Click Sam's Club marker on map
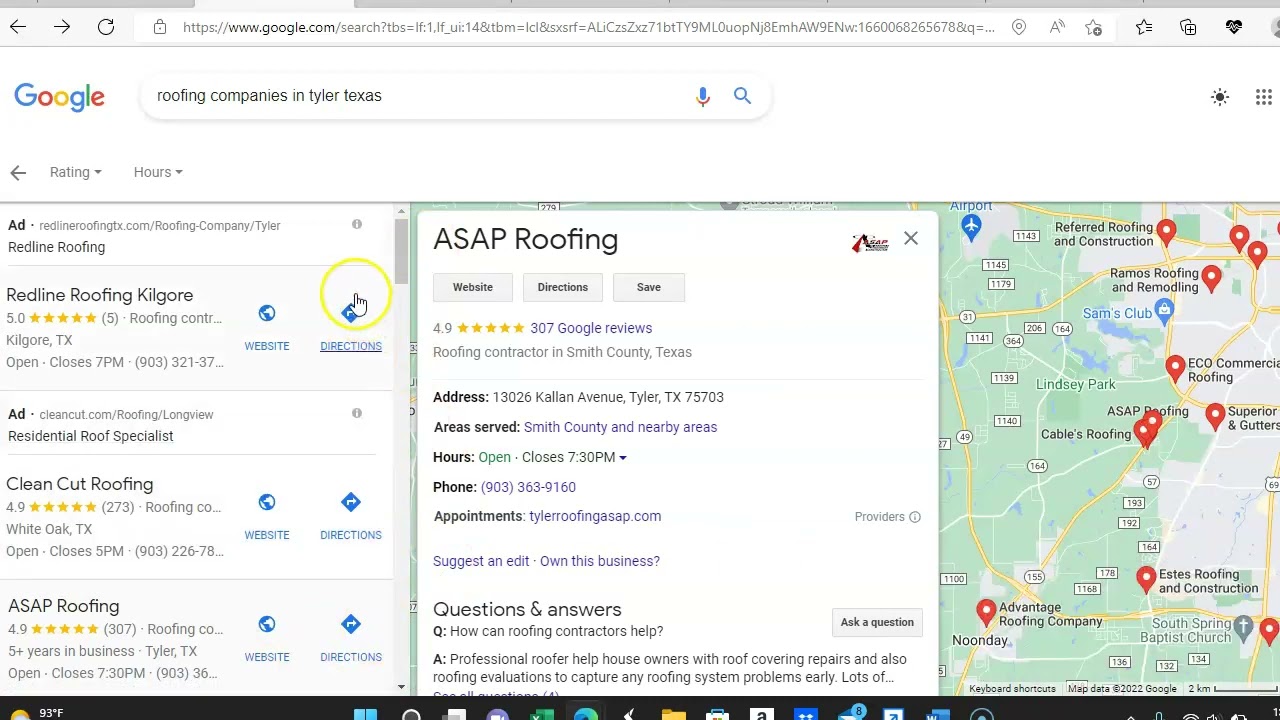 (1164, 312)
